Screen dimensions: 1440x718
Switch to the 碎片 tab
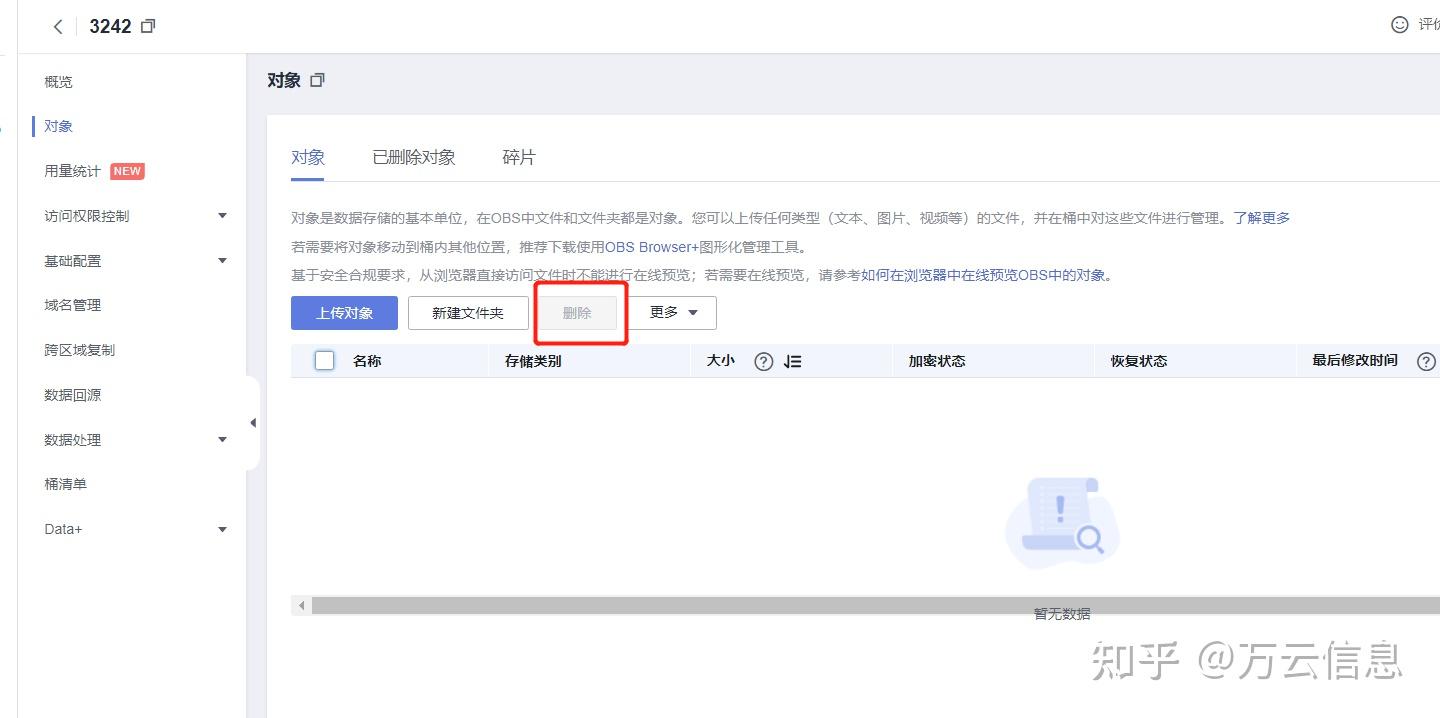518,156
